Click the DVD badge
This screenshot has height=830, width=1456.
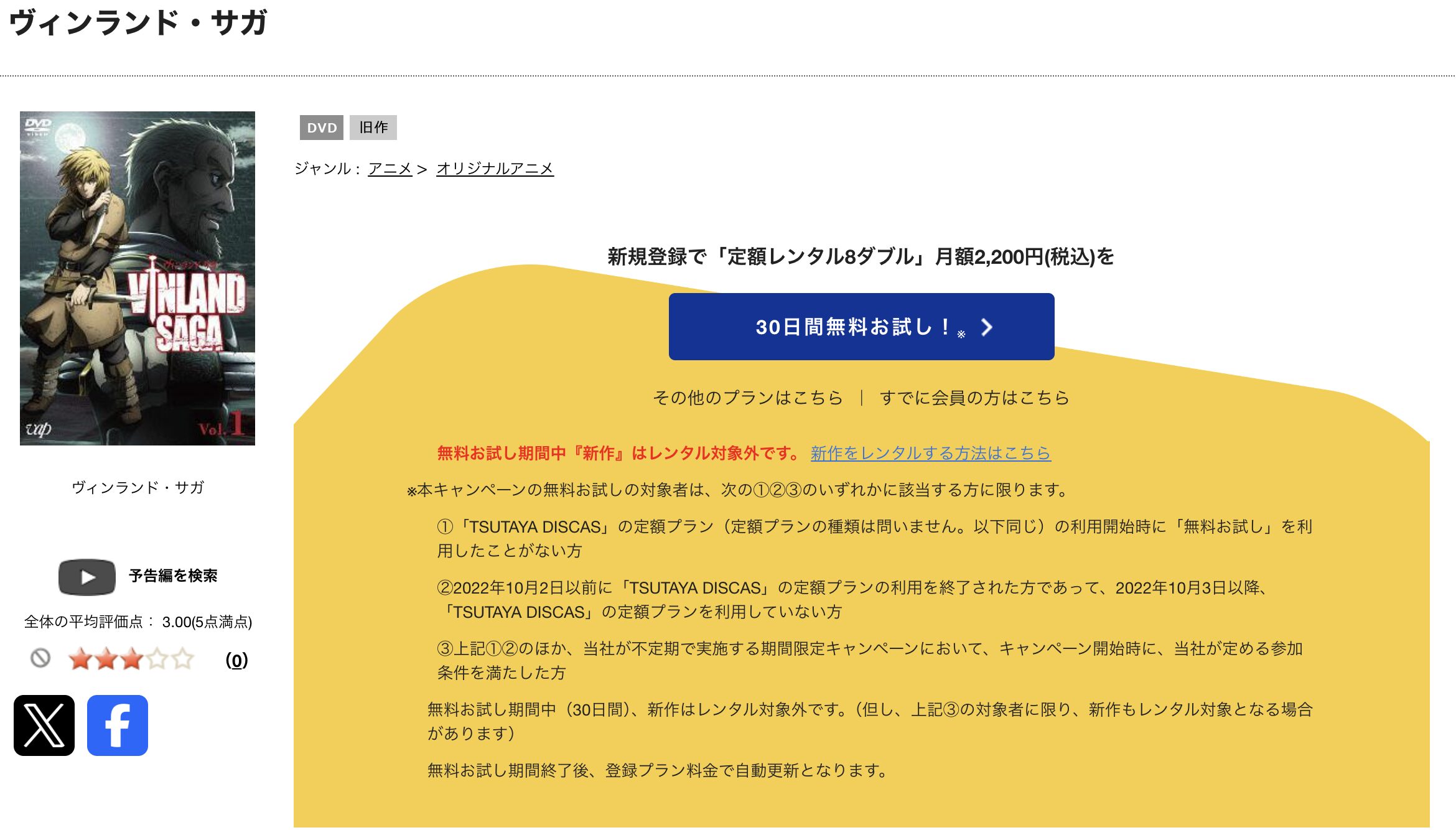click(322, 128)
